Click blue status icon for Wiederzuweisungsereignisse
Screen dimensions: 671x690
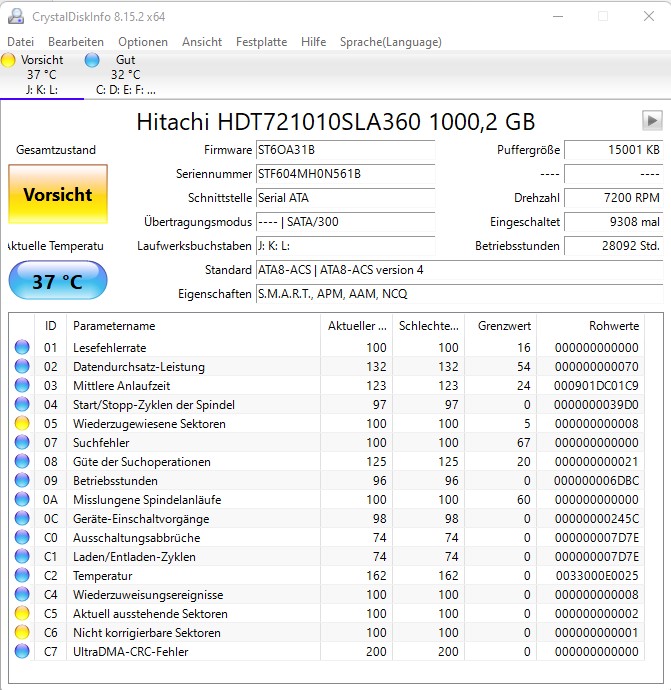tap(22, 595)
